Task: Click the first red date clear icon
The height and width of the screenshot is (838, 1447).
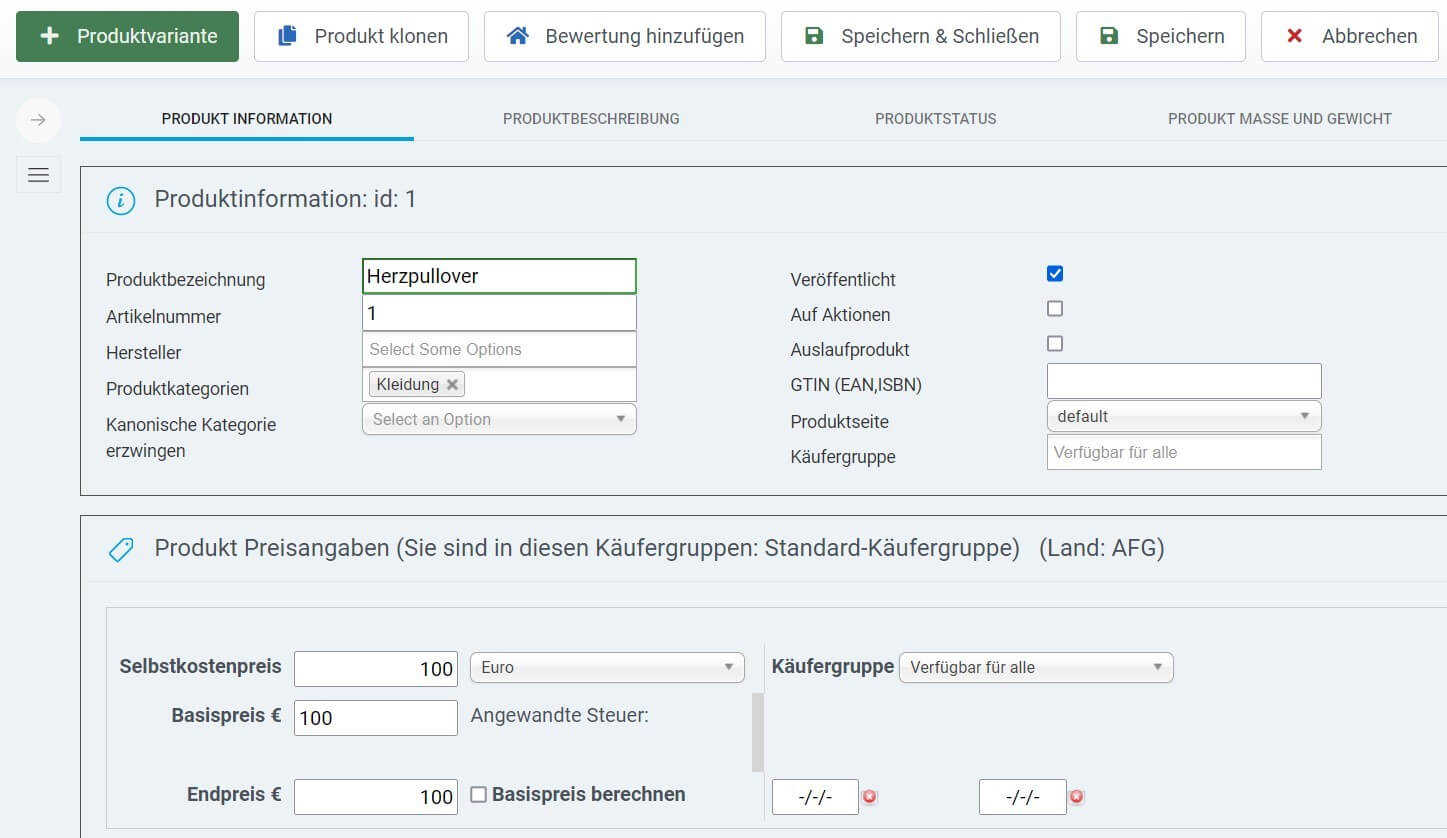Action: point(870,797)
